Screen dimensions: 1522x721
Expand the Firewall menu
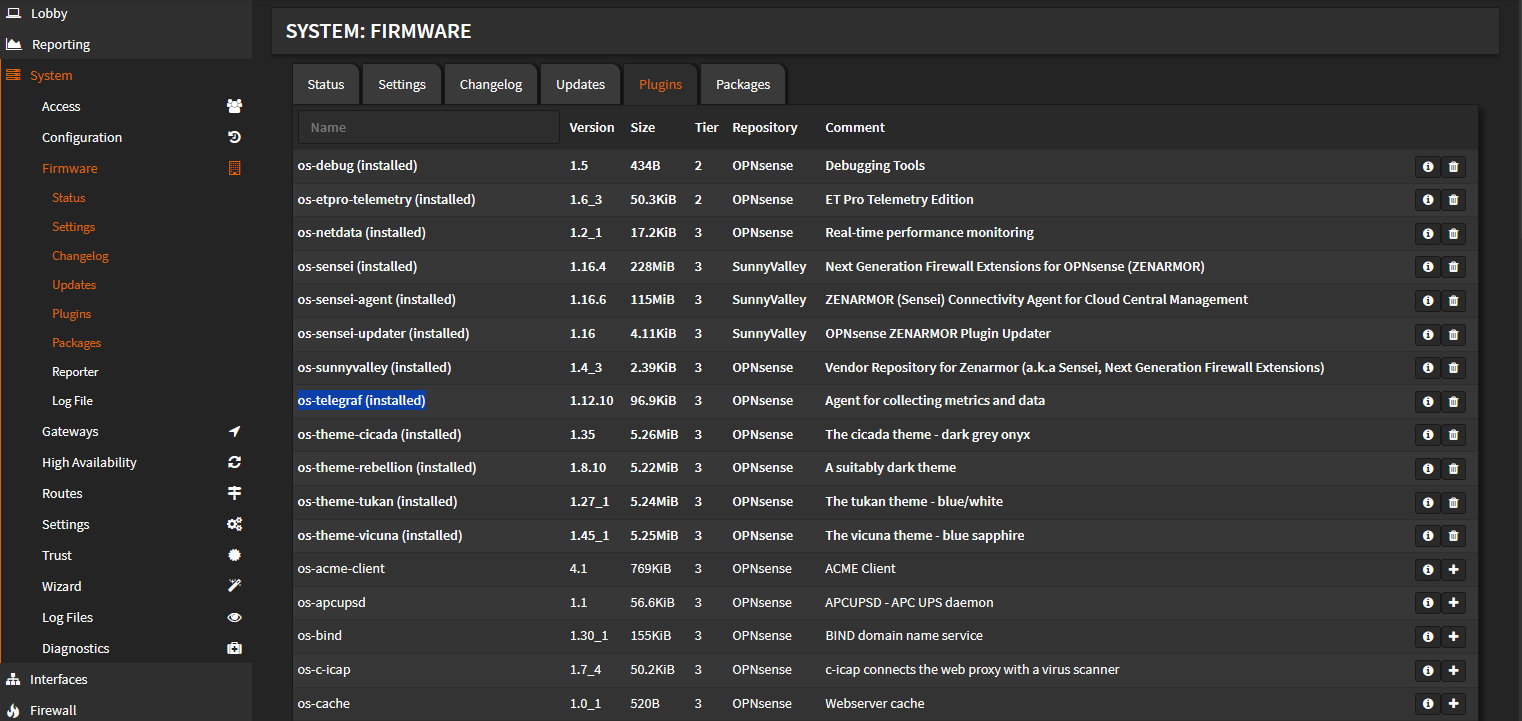tap(126, 710)
